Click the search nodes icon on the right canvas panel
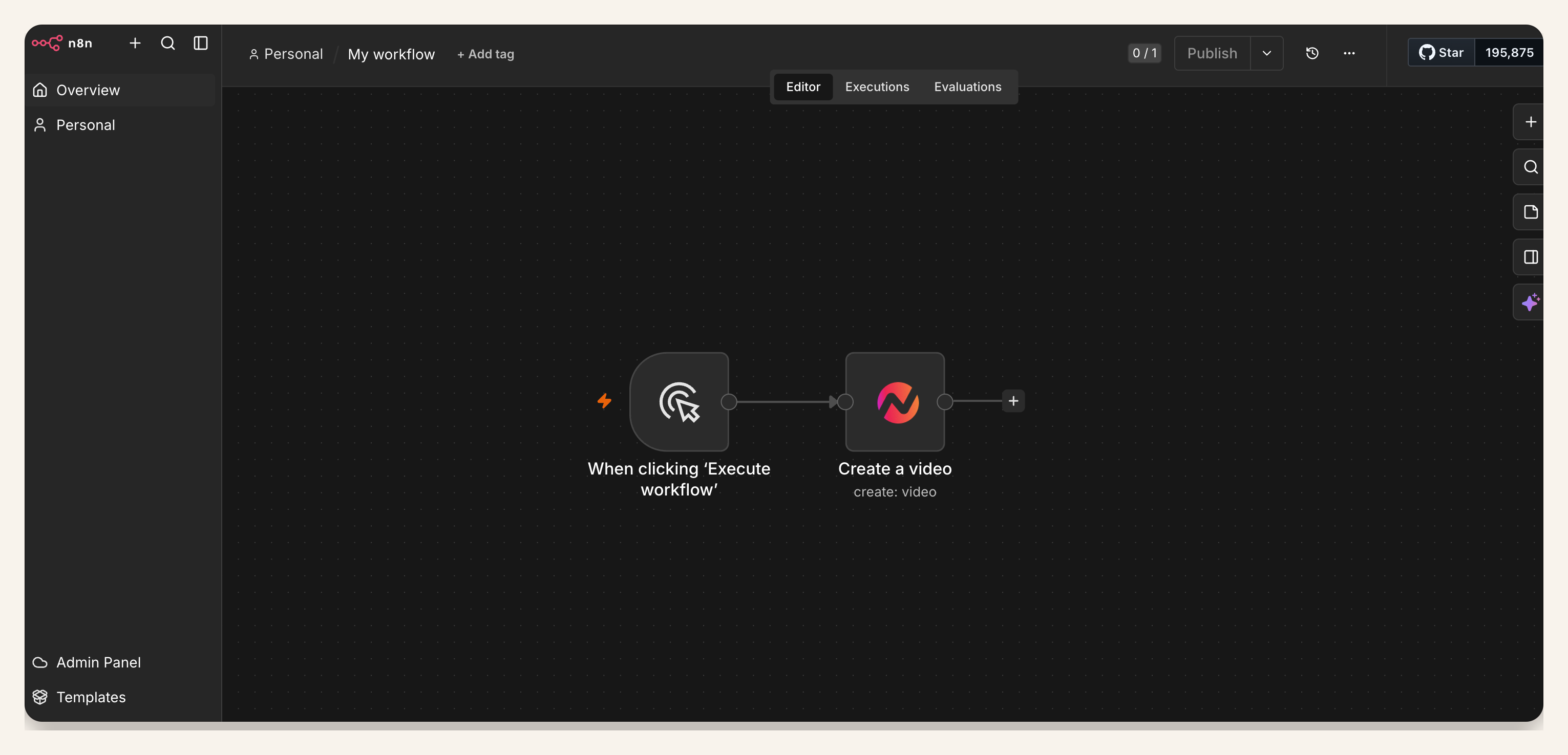 [x=1530, y=167]
